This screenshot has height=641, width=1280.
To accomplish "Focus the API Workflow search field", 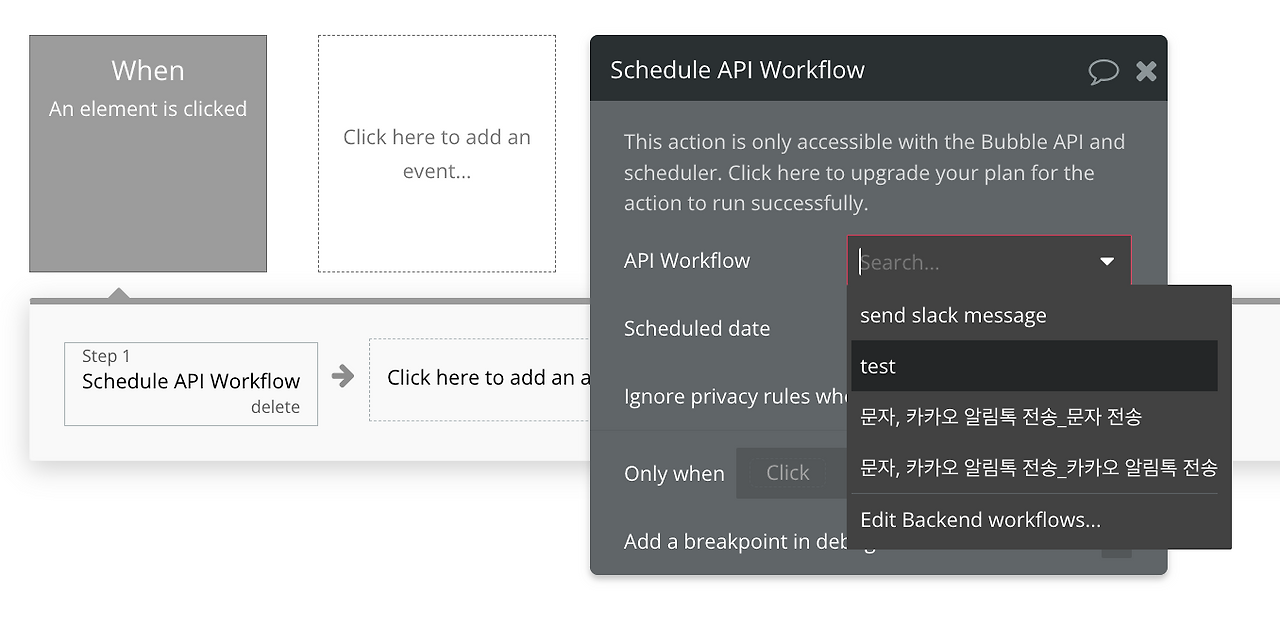I will [x=975, y=262].
